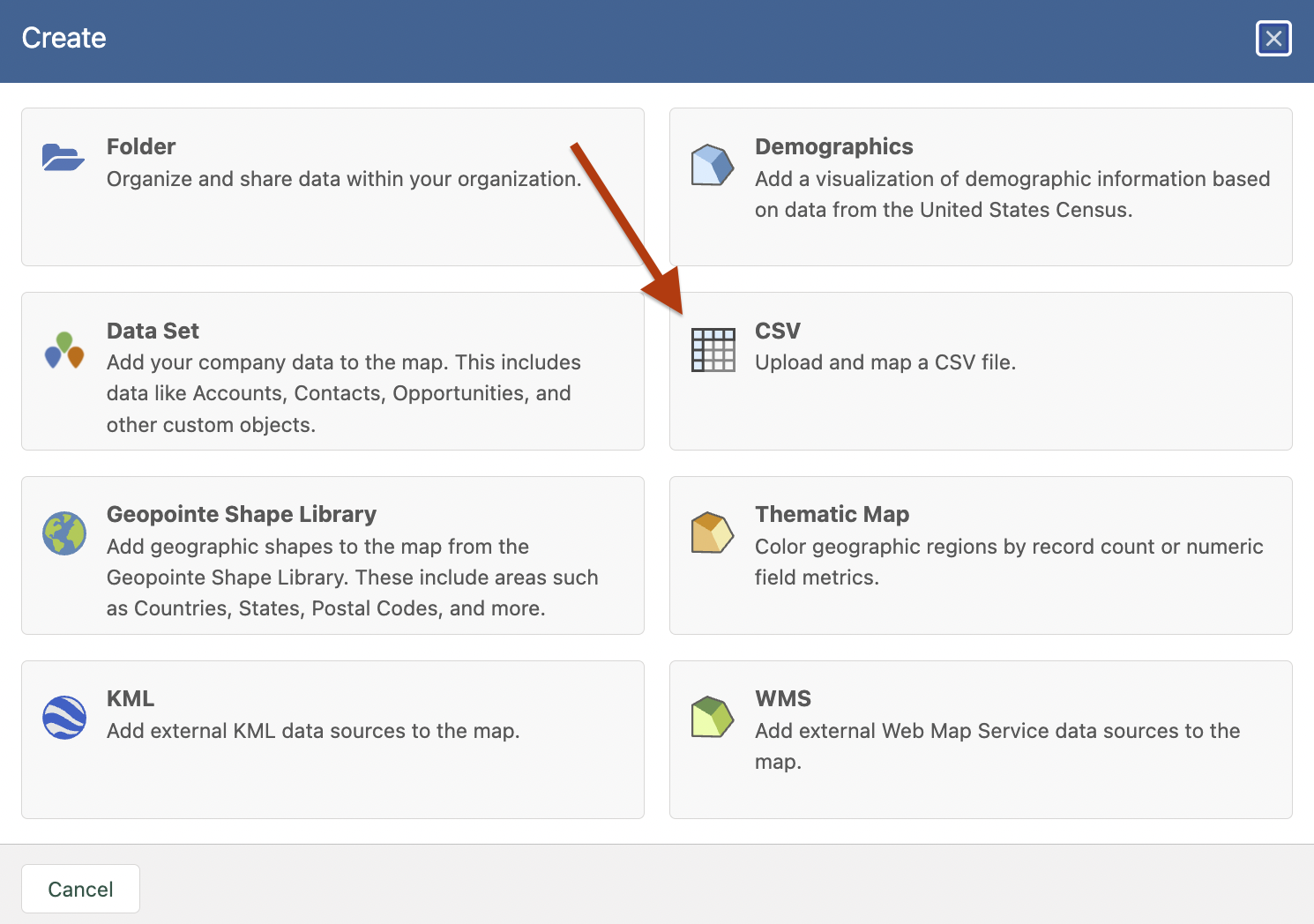Viewport: 1314px width, 924px height.
Task: Click the CSV grid table icon
Action: click(x=713, y=350)
